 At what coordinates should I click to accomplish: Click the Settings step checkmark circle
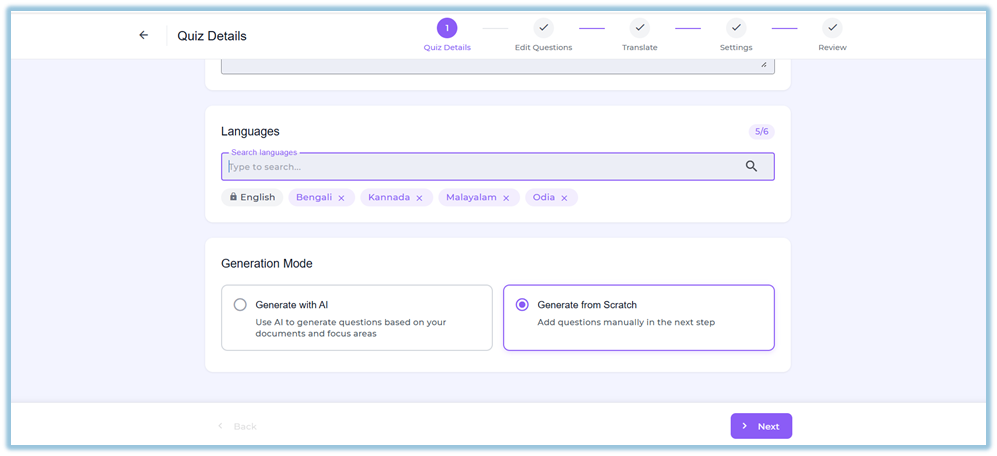736,28
